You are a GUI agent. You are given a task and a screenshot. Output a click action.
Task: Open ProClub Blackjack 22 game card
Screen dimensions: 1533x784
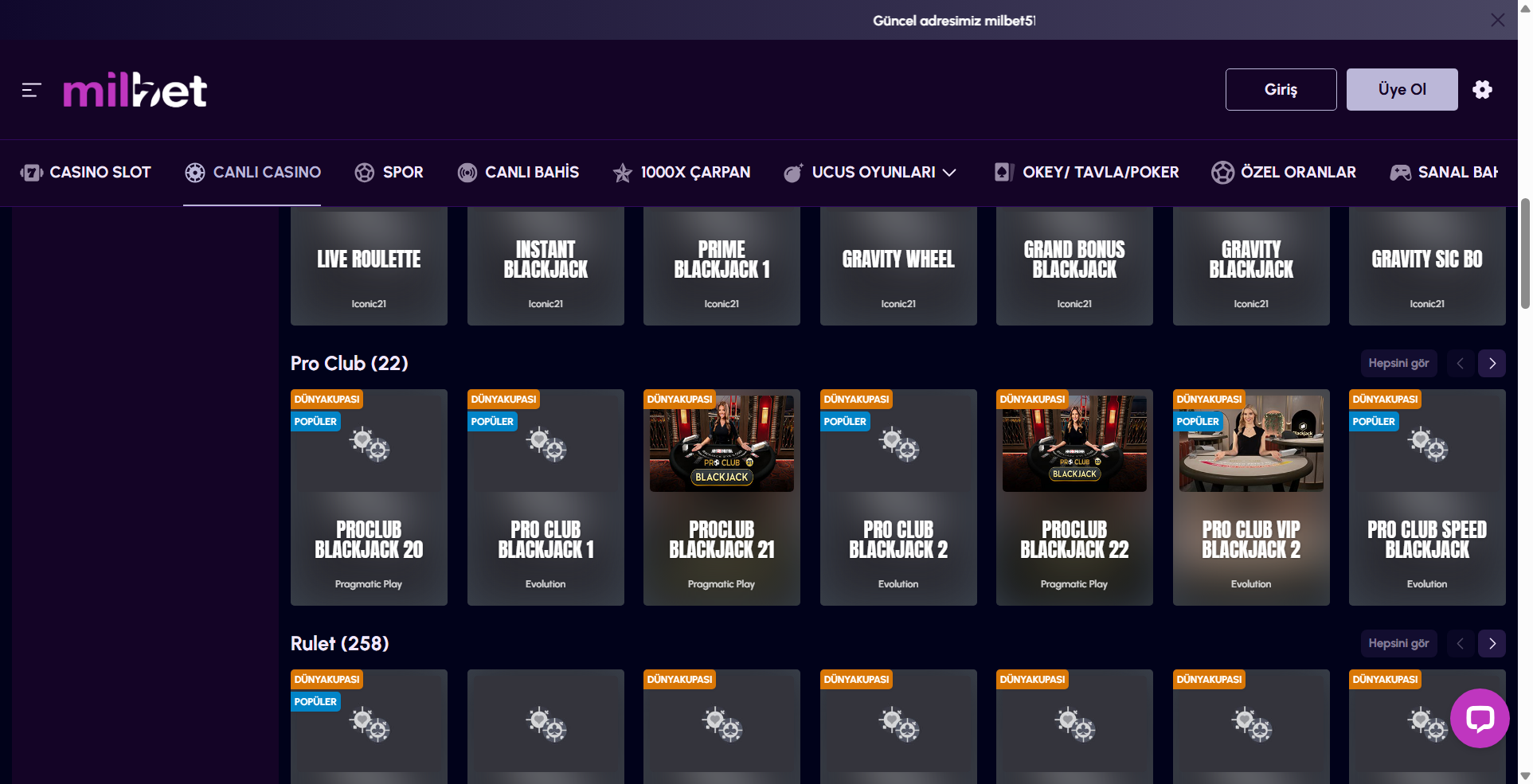click(1074, 497)
